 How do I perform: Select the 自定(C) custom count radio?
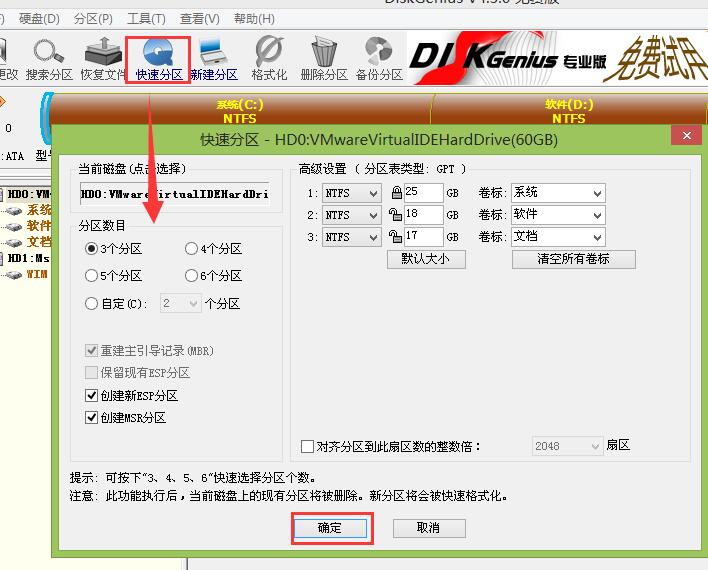[91, 304]
